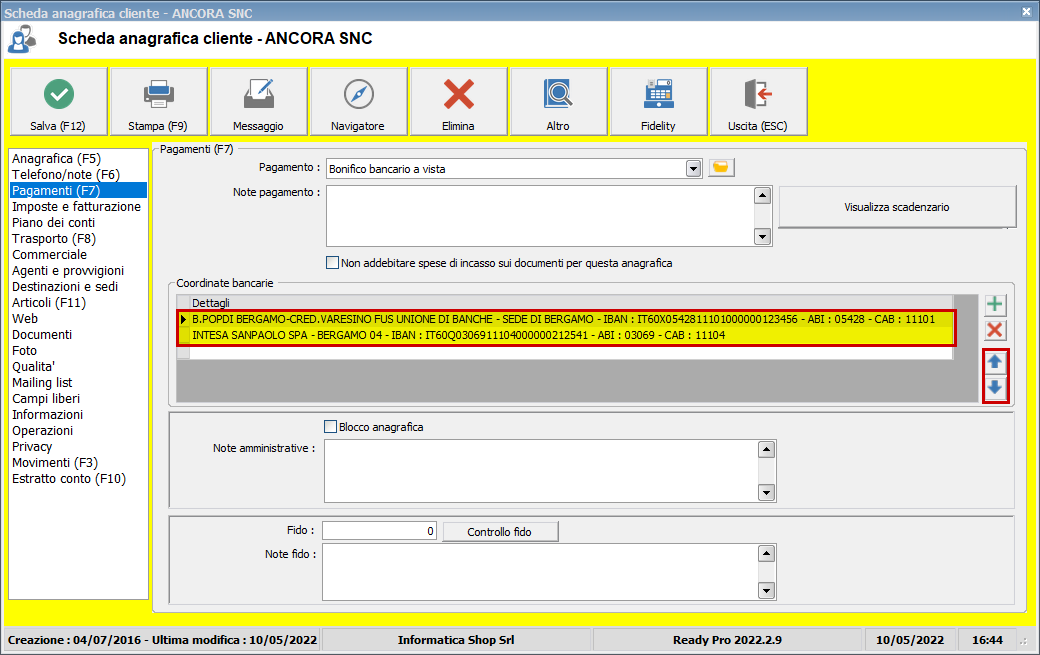Viewport: 1040px width, 655px height.
Task: Print the record with Stampa (F9)
Action: 159,101
